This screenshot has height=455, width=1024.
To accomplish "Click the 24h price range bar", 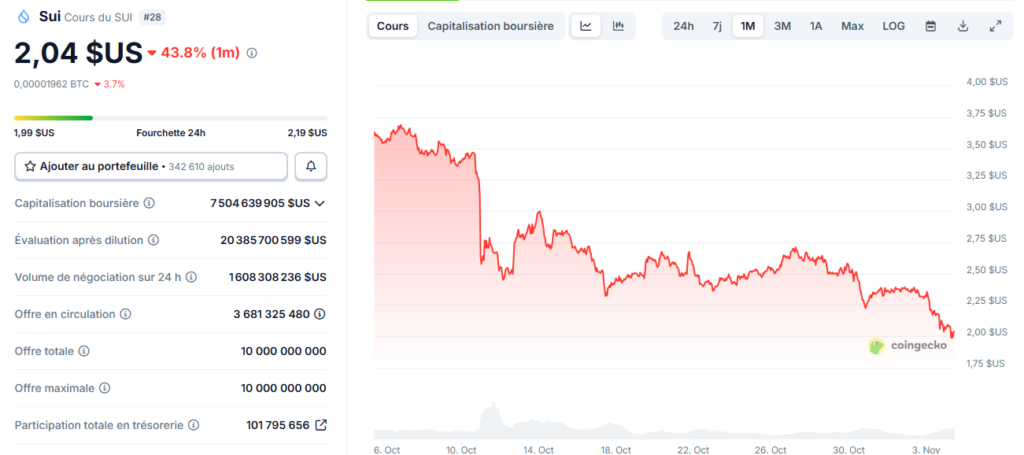I will click(170, 118).
